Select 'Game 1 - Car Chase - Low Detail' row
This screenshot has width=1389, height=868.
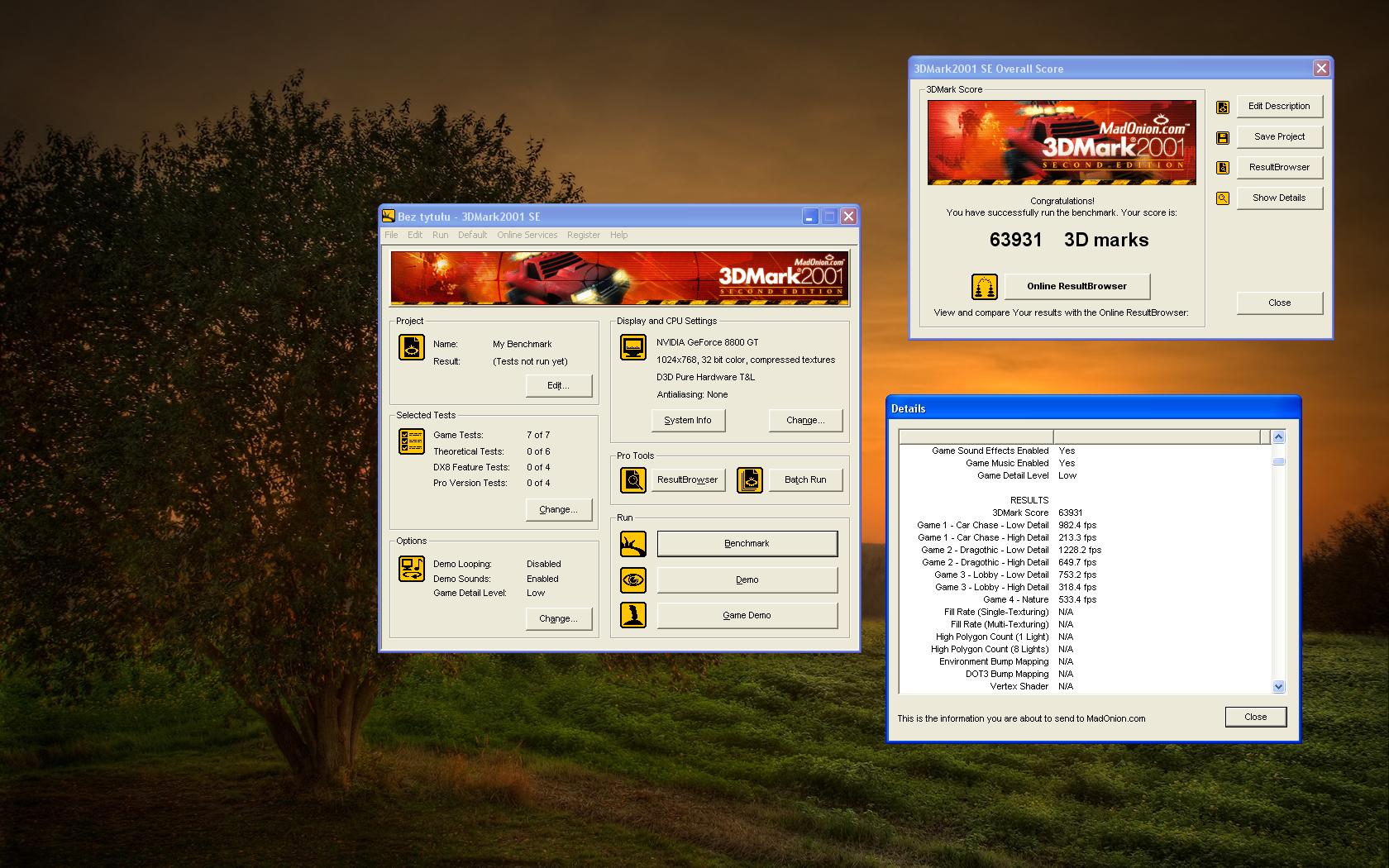click(1085, 525)
